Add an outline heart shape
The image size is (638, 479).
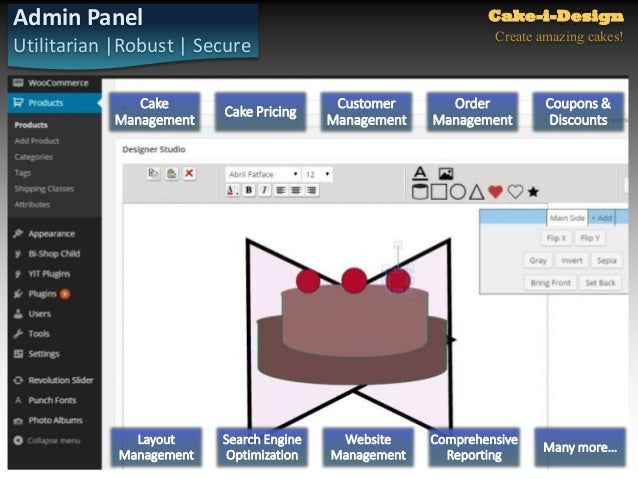point(515,192)
